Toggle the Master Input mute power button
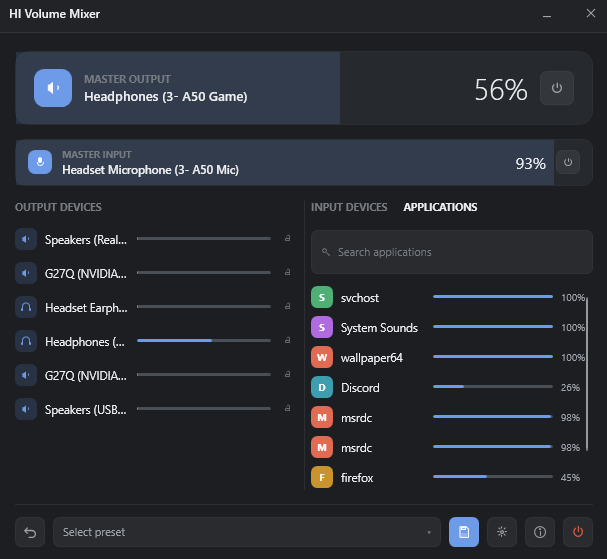607x559 pixels. coord(568,162)
